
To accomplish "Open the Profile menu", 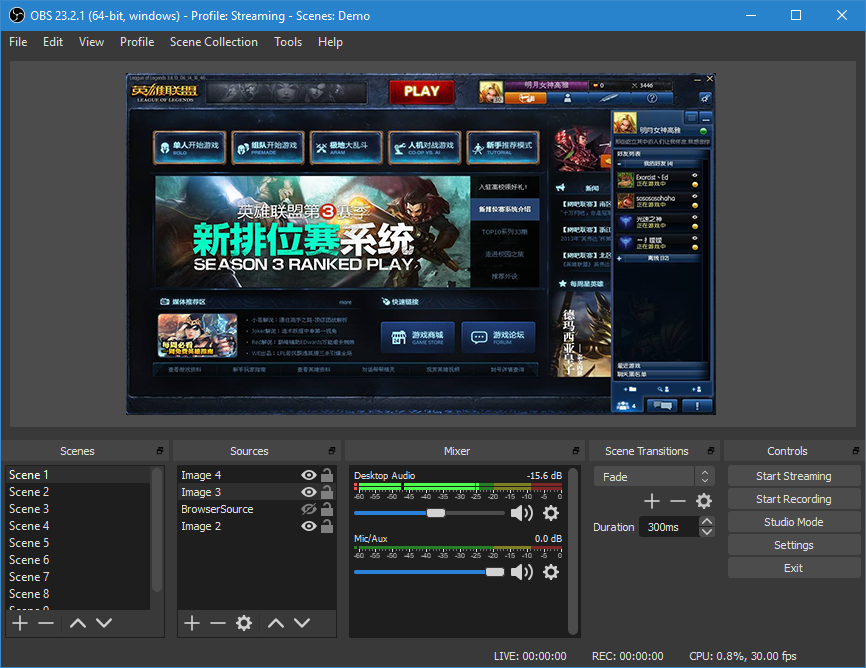I will point(137,42).
